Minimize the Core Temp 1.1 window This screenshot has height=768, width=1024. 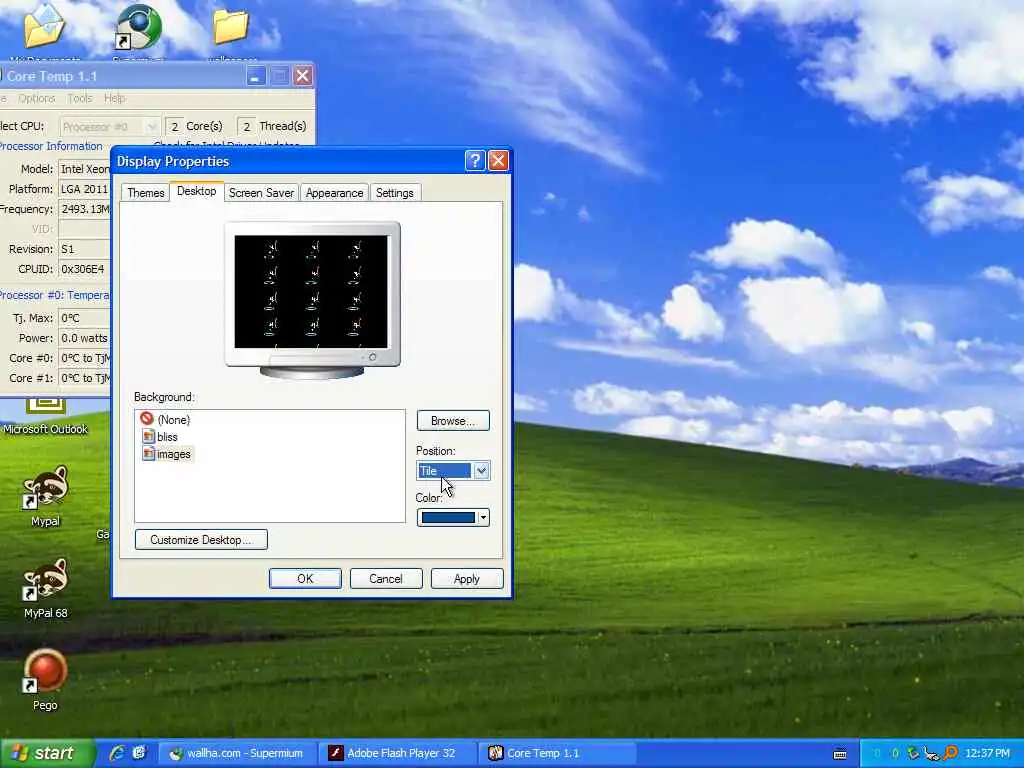255,76
